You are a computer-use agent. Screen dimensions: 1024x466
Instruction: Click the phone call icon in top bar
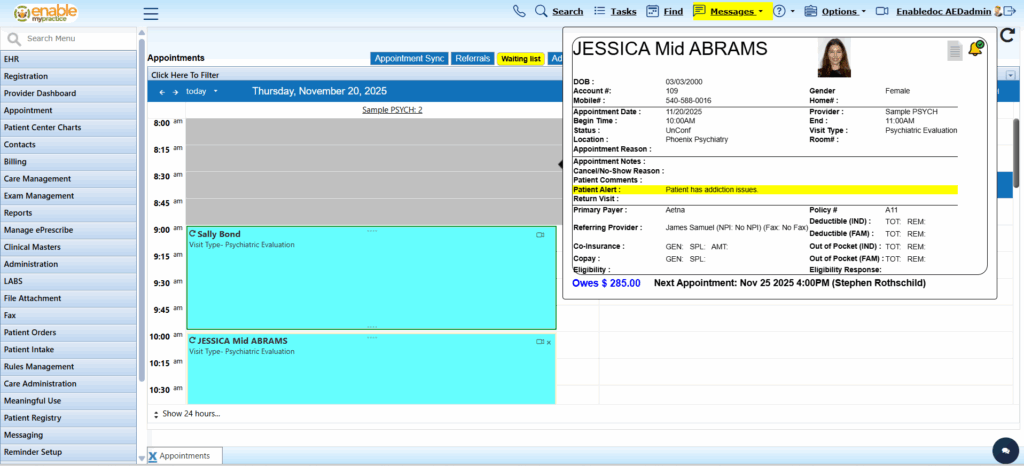point(519,11)
